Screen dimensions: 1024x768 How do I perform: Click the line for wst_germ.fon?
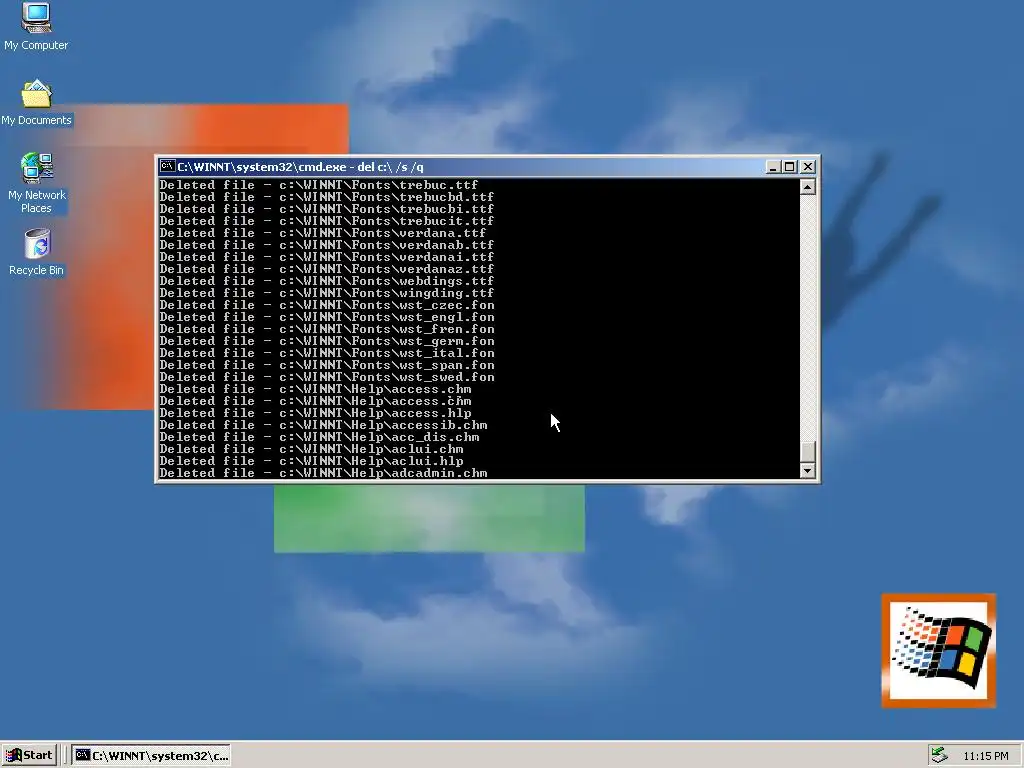tap(327, 341)
